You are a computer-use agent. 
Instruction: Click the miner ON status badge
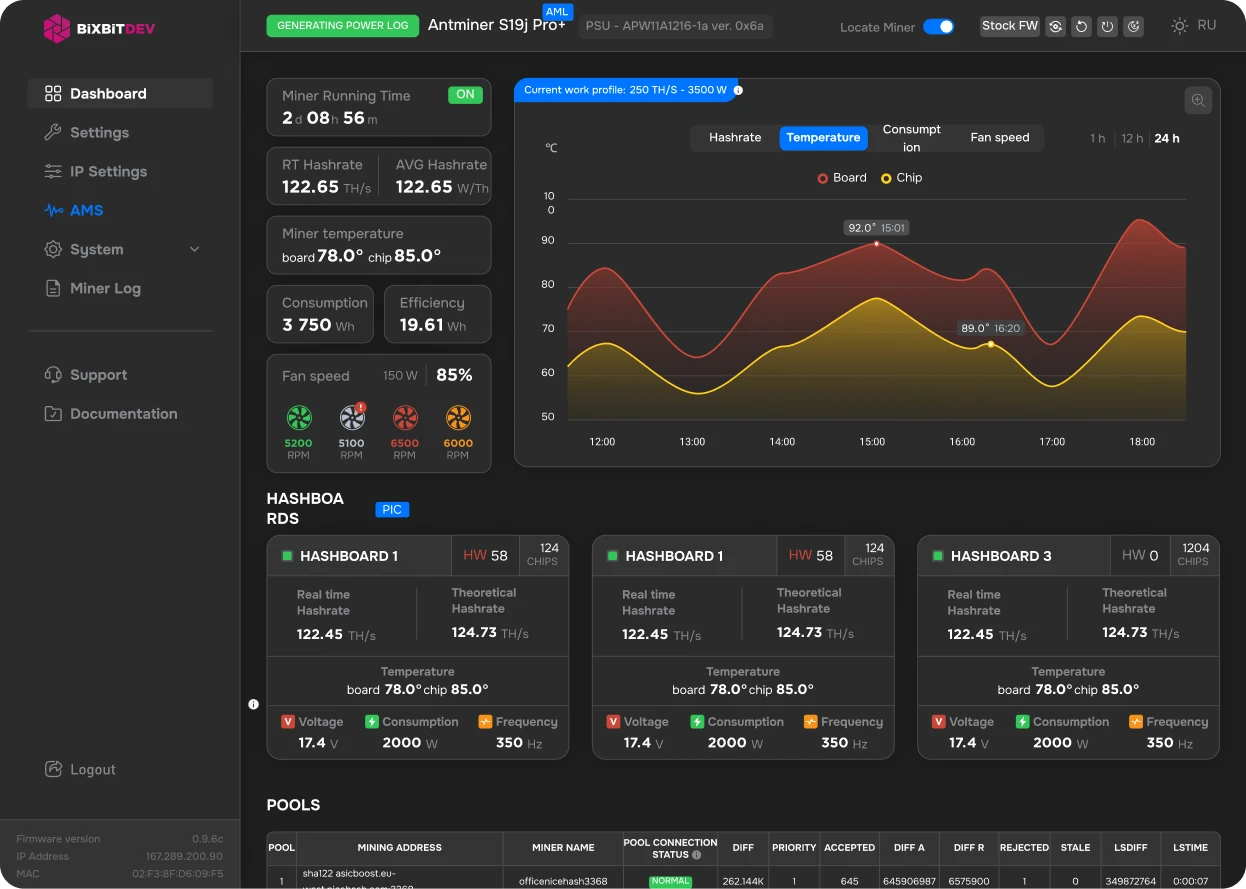[x=465, y=95]
